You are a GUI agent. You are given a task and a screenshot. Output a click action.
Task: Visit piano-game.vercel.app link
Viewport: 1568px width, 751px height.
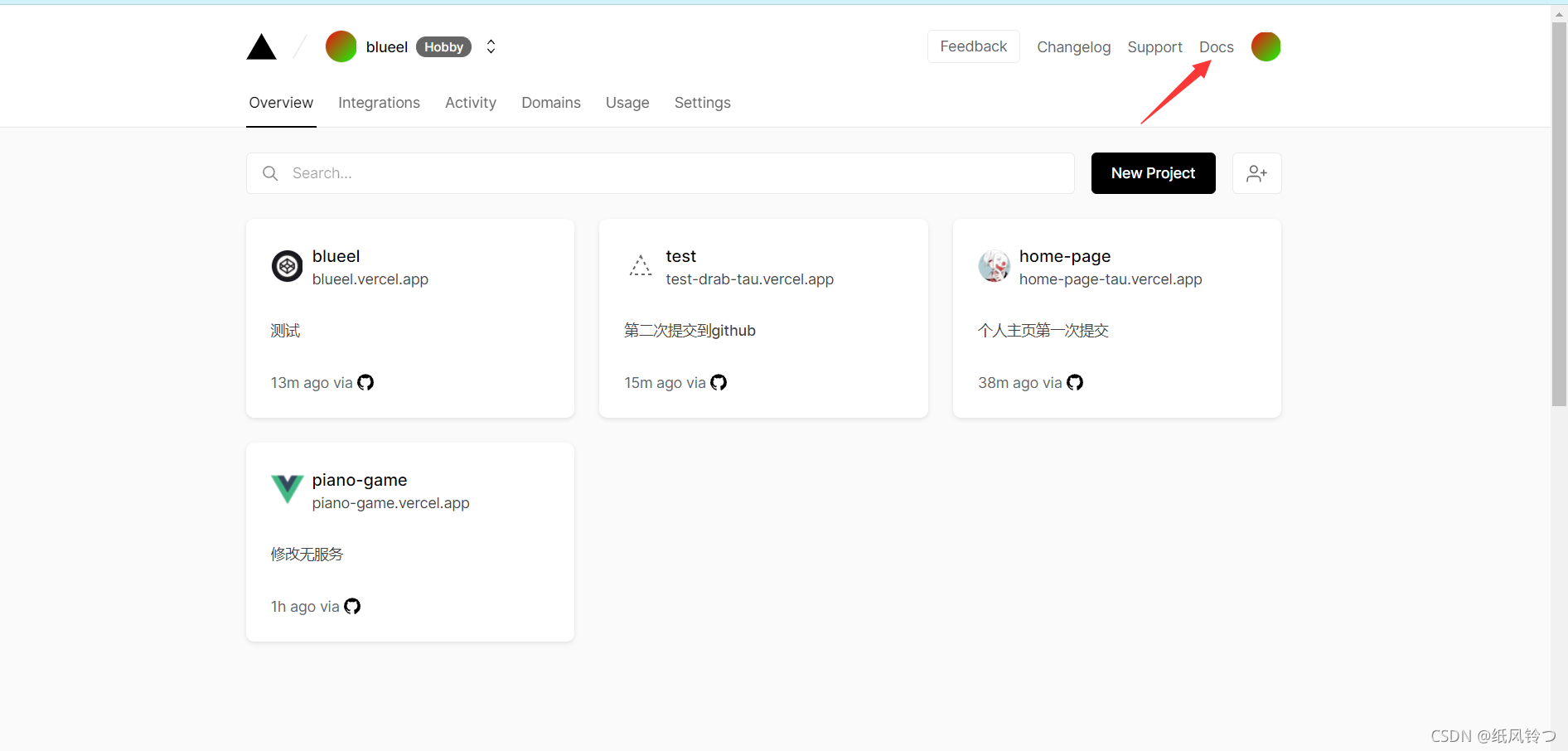390,503
